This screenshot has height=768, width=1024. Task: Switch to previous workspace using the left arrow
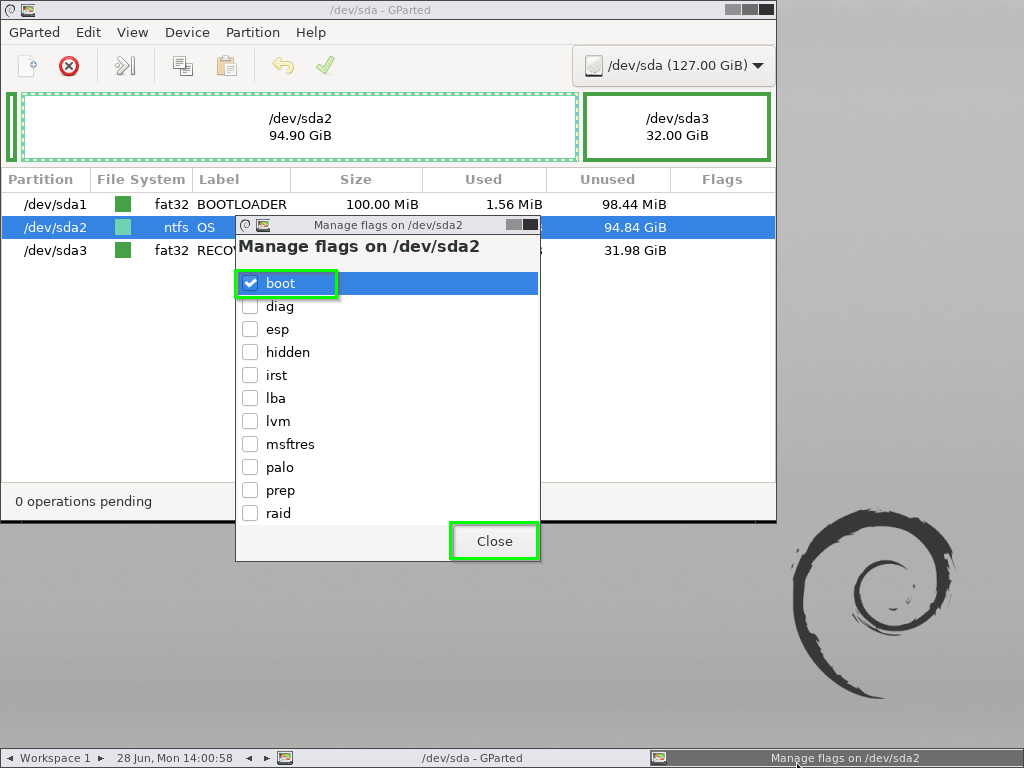point(10,758)
